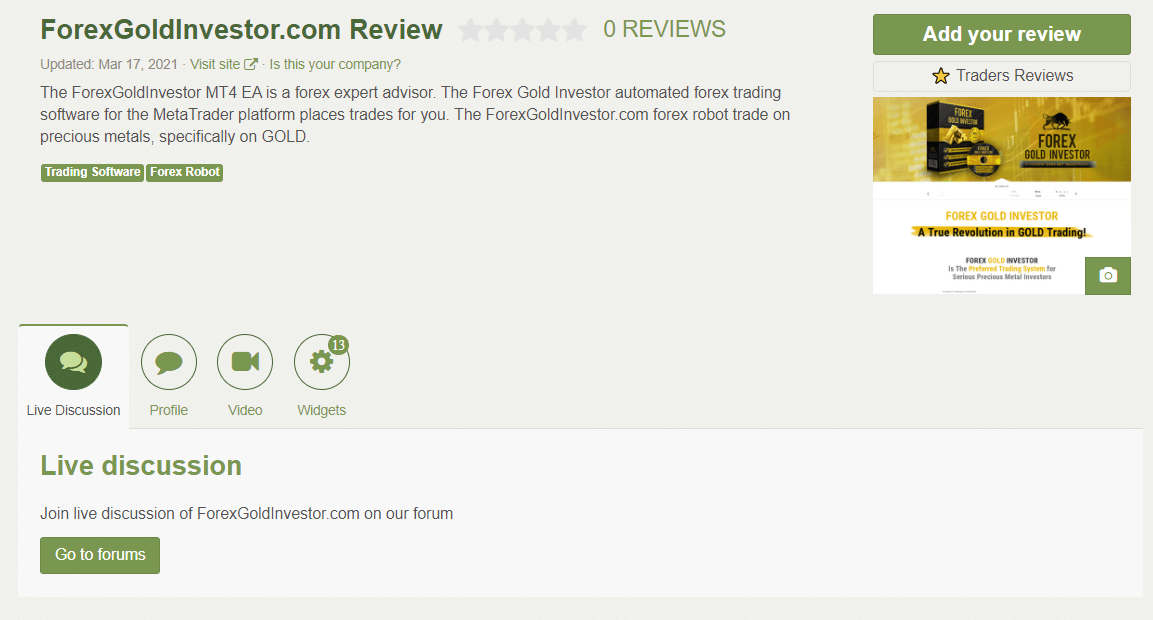
Task: Open the Live Discussion chat bubbles icon
Action: [74, 362]
